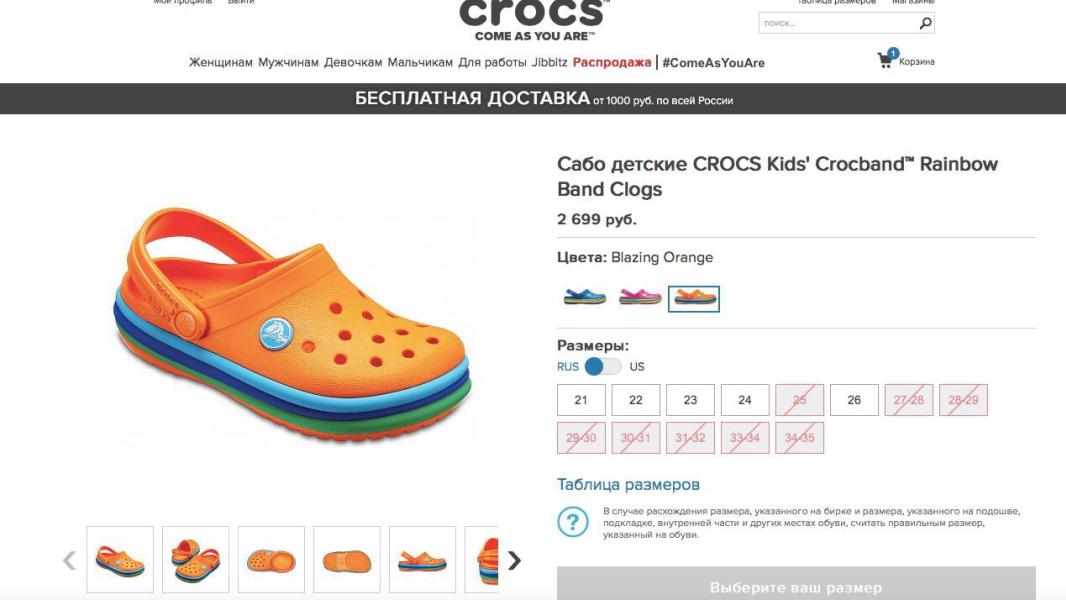Click the question mark help icon
The image size is (1066, 600).
click(x=572, y=523)
